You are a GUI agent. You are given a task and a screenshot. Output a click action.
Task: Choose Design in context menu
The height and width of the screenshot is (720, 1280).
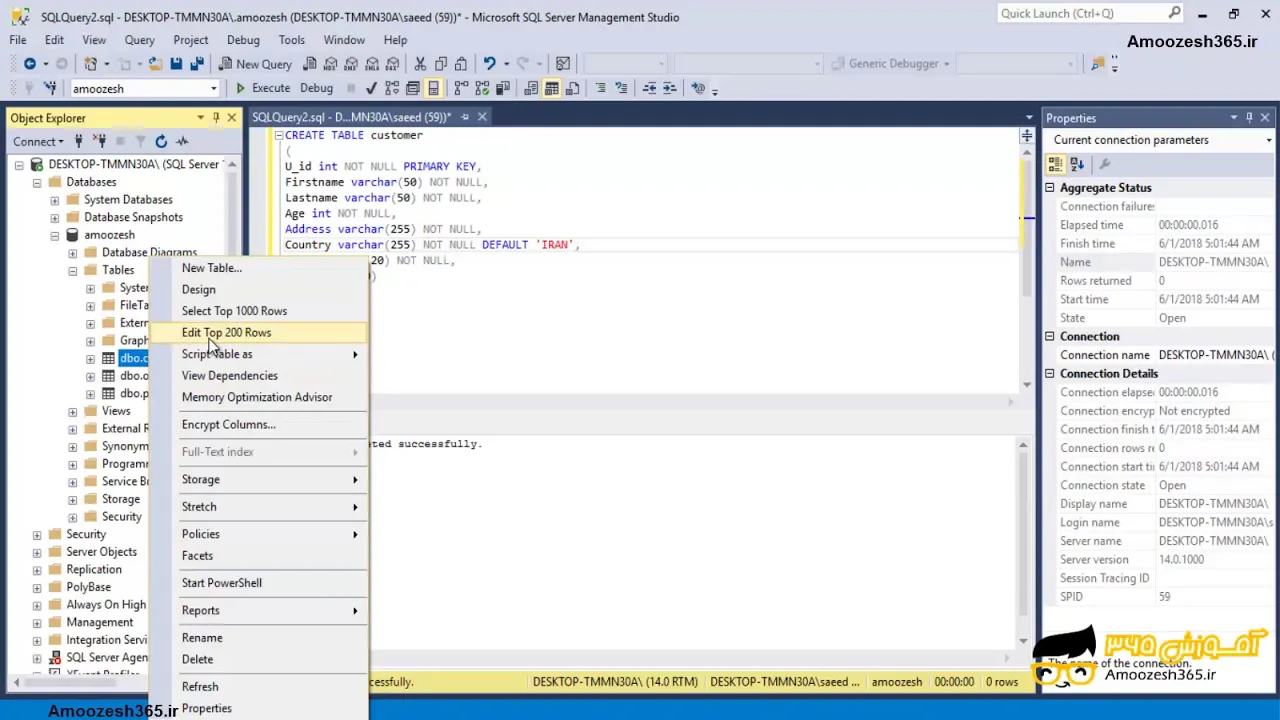click(259, 289)
